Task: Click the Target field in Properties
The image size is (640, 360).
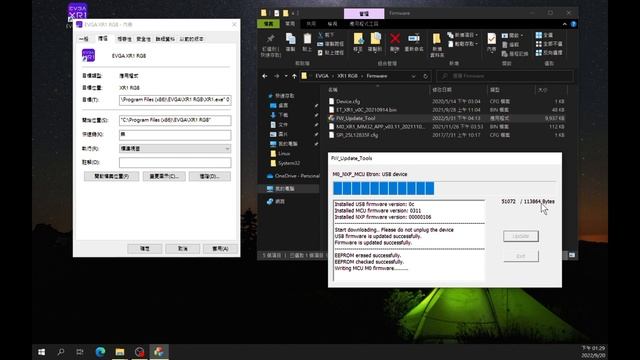Action: tap(175, 100)
